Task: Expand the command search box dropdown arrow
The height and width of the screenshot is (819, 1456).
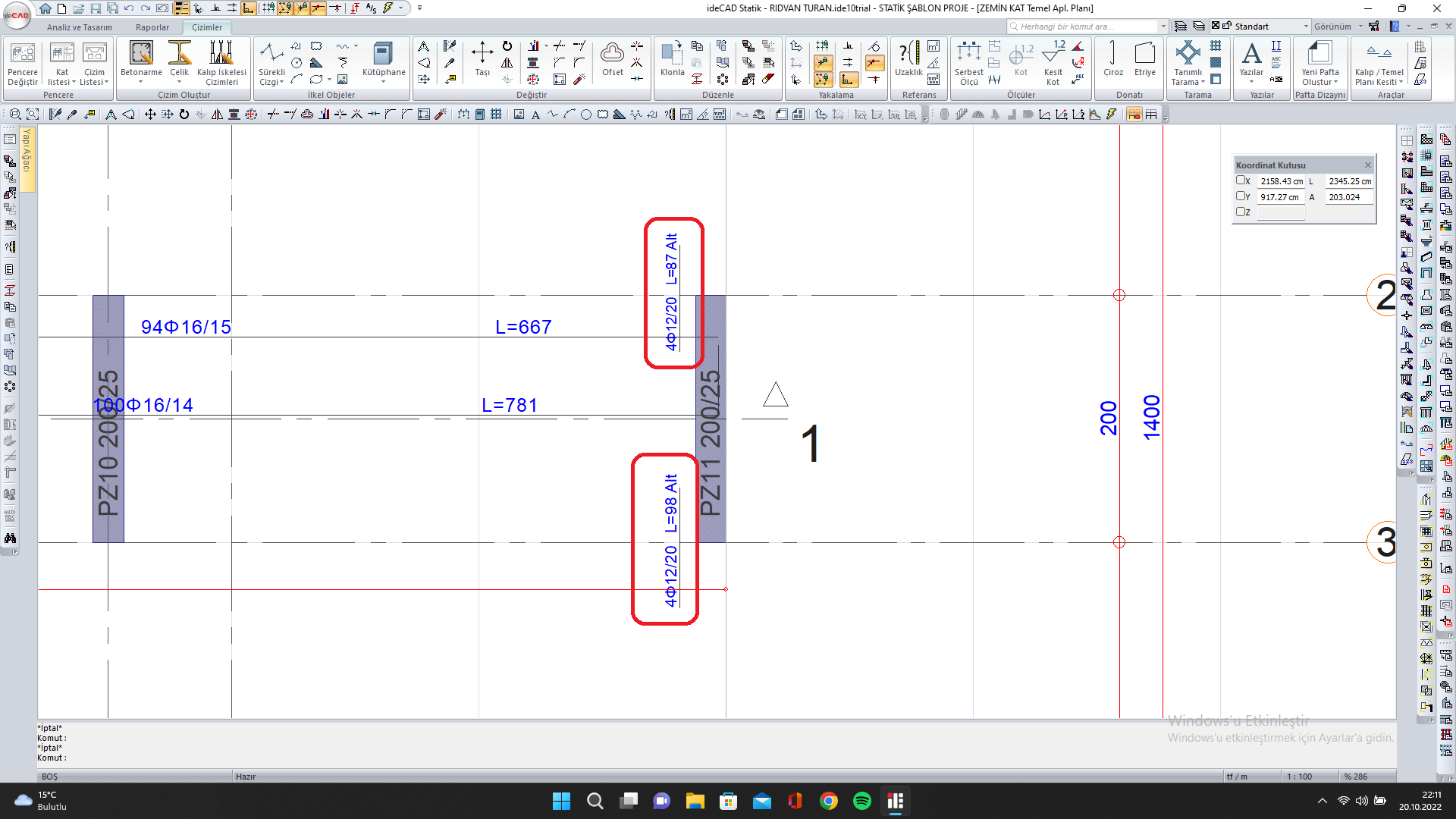Action: click(1163, 27)
